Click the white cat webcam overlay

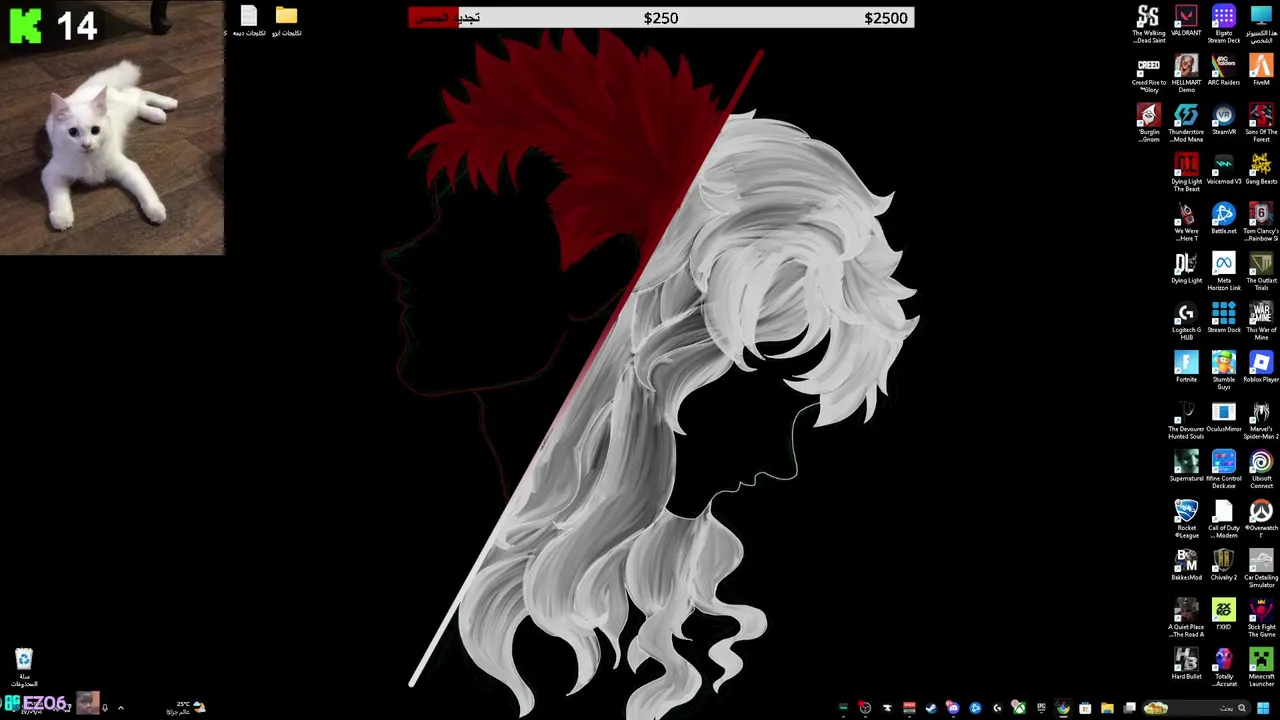pos(113,128)
